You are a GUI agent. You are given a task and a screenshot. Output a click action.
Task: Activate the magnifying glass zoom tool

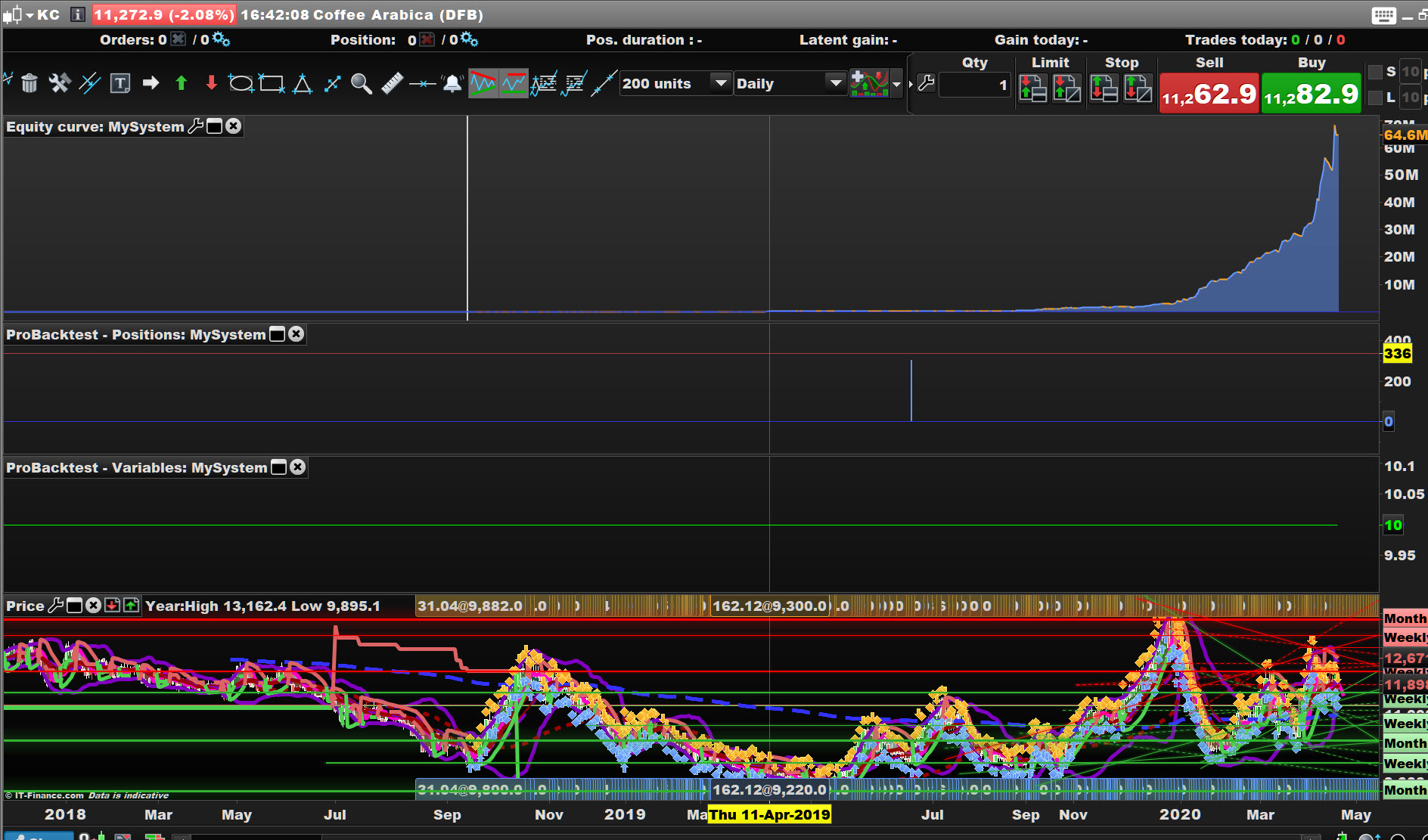point(362,83)
